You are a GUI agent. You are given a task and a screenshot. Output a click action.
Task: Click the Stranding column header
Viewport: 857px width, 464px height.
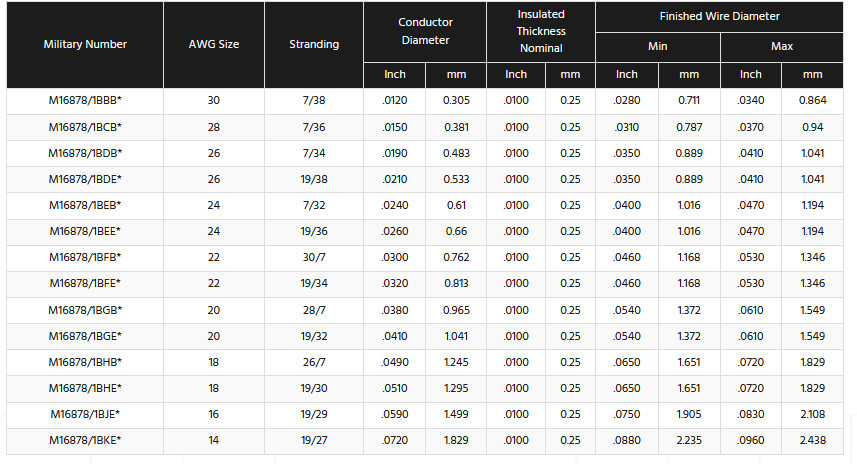314,45
